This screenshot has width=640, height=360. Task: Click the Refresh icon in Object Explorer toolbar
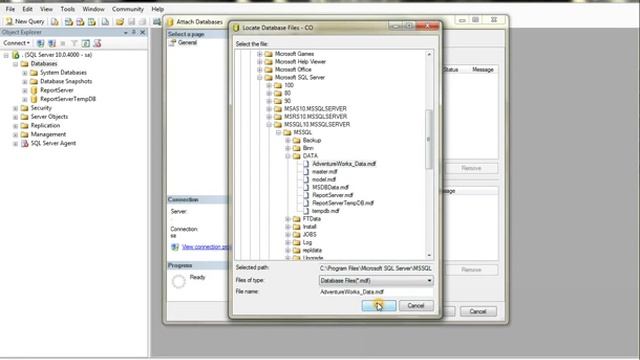86,43
